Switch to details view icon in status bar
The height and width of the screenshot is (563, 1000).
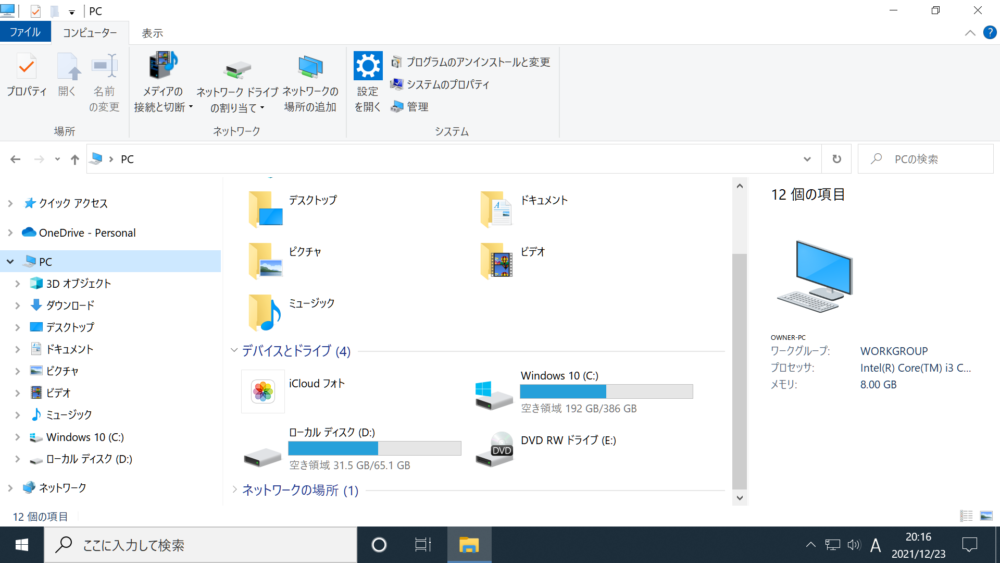[966, 516]
